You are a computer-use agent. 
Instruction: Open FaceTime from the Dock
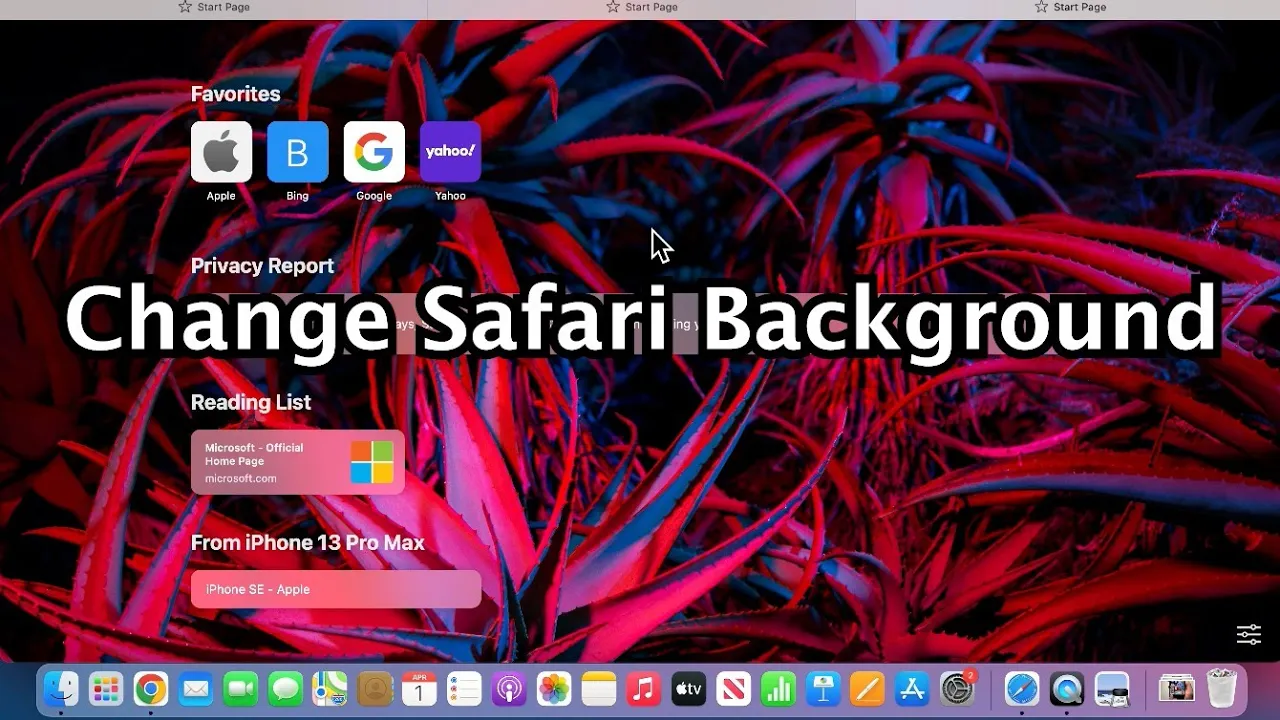click(240, 689)
